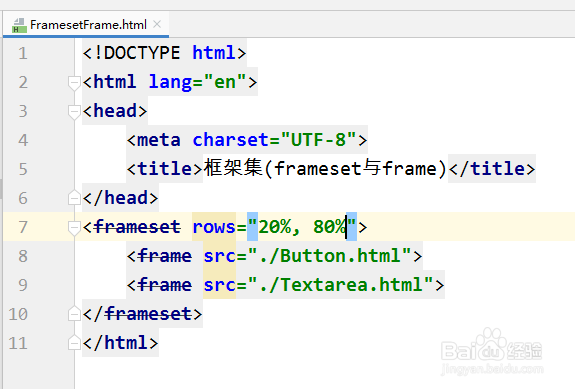The image size is (575, 389).
Task: Click line number 7 in gutter
Action: click(x=23, y=227)
